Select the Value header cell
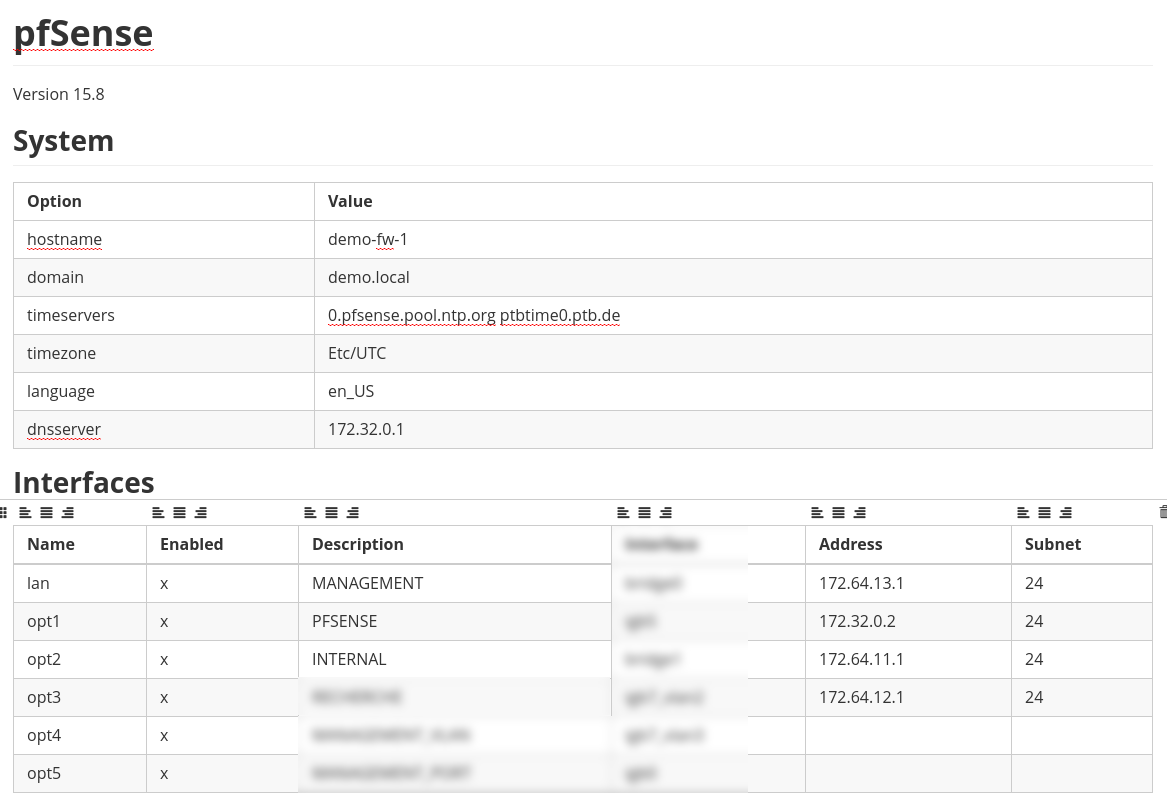1167x793 pixels. click(x=733, y=201)
